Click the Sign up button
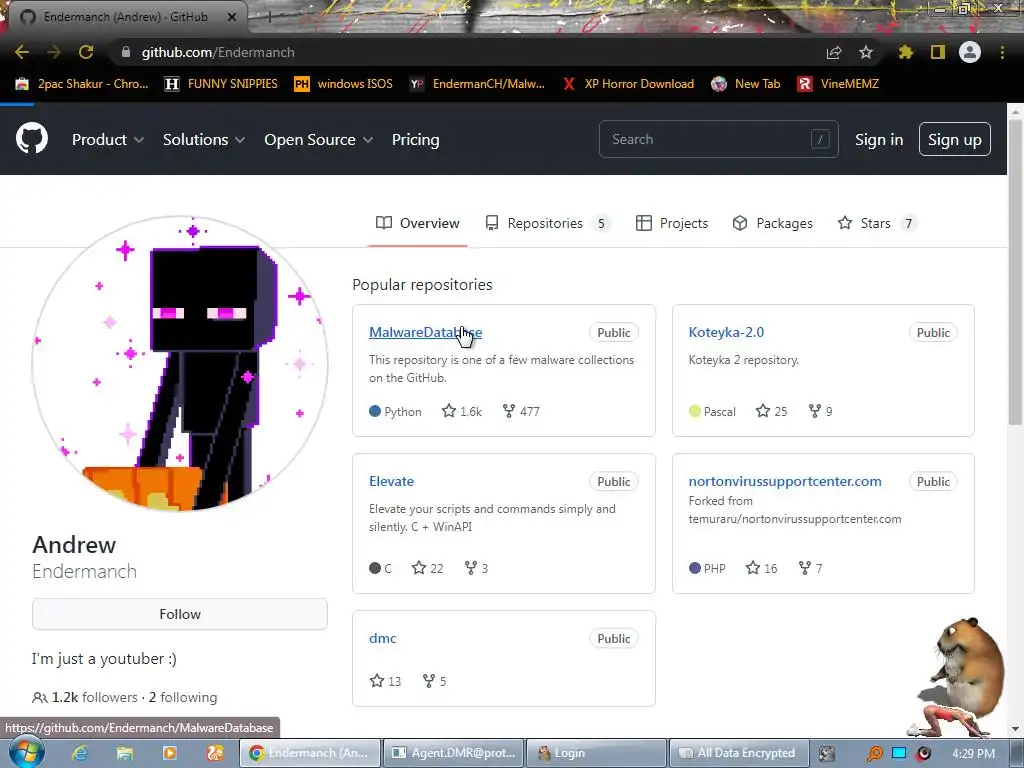This screenshot has height=768, width=1024. click(x=955, y=139)
